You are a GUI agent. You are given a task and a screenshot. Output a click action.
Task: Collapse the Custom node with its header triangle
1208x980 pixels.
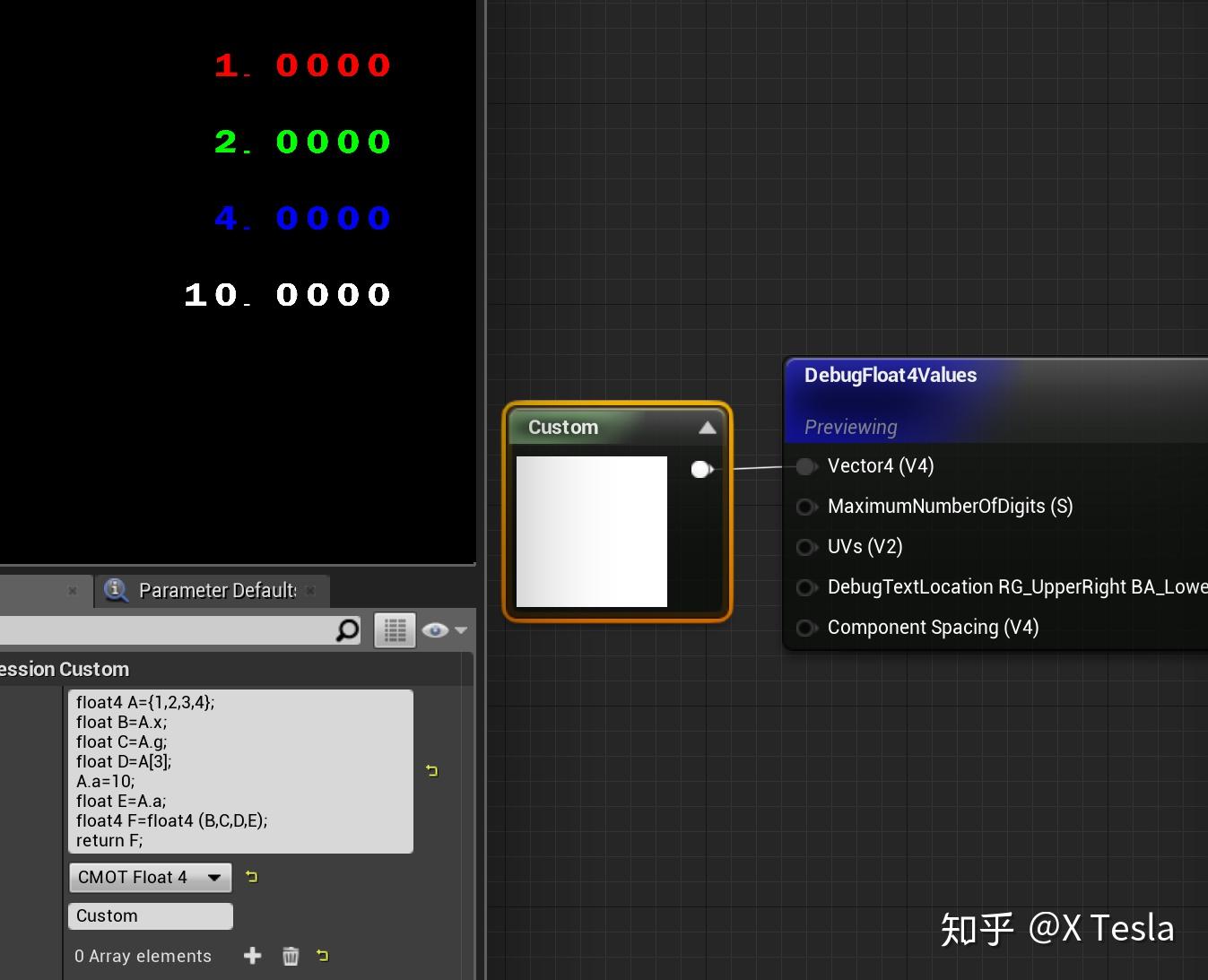tap(708, 428)
